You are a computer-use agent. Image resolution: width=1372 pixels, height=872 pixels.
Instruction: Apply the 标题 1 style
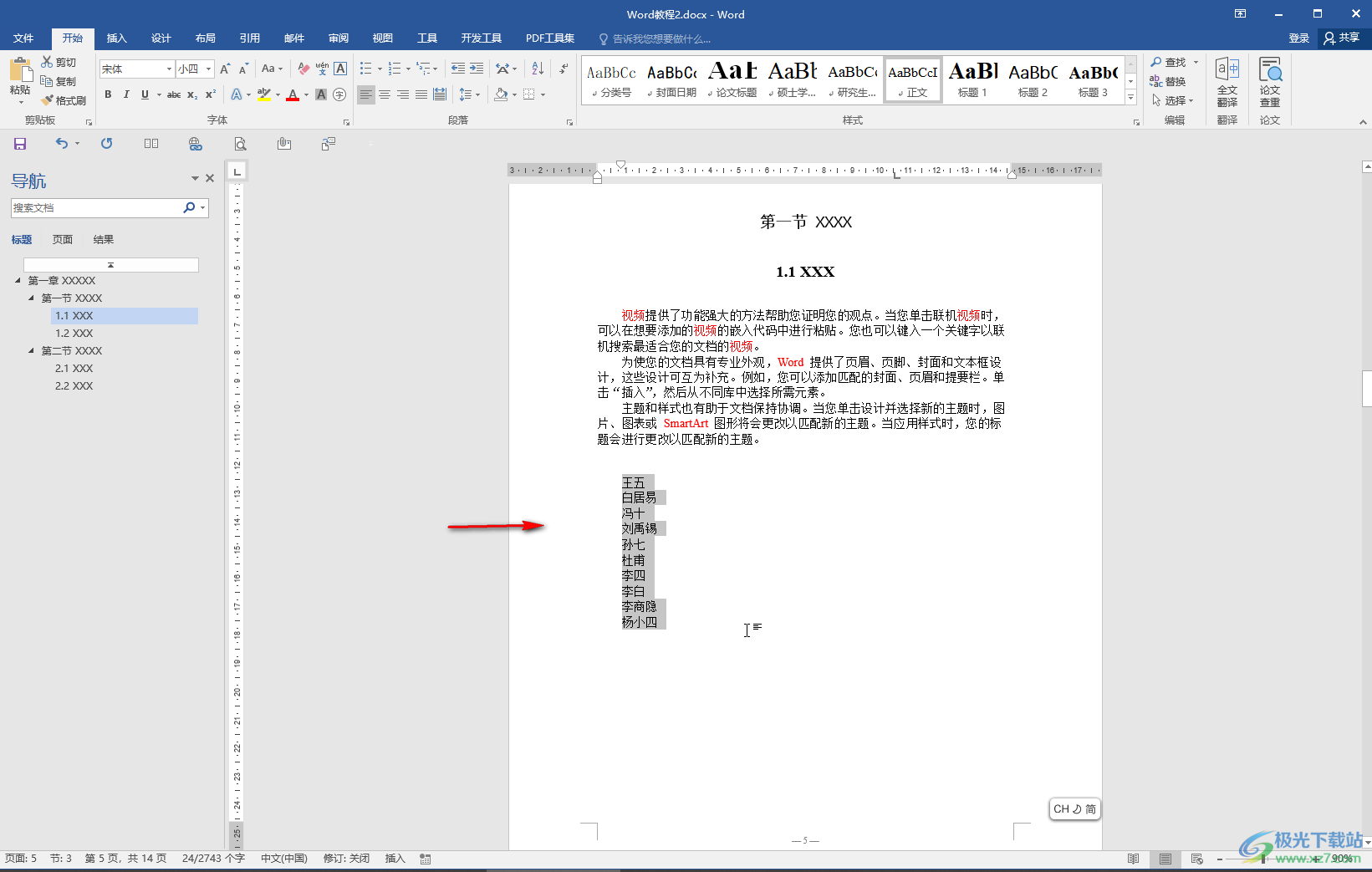pos(973,80)
